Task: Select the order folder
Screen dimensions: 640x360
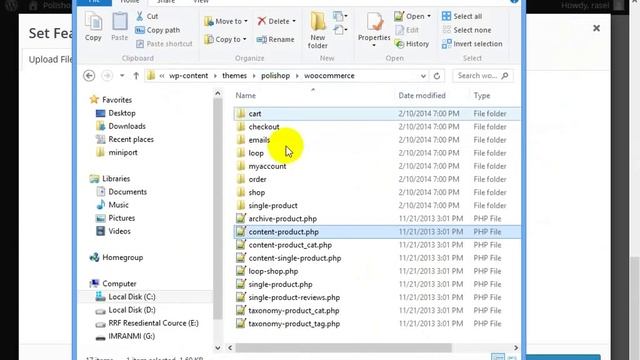Action: point(376,179)
